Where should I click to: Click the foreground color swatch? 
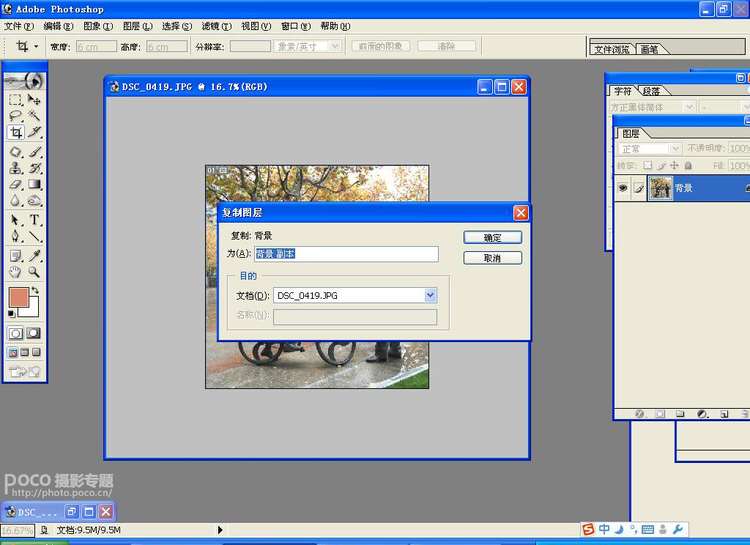click(19, 298)
